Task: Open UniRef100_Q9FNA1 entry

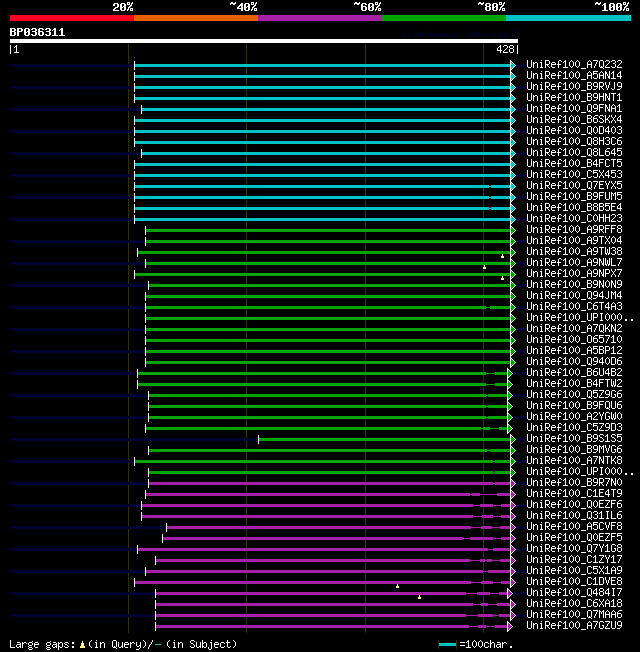Action: [x=574, y=109]
